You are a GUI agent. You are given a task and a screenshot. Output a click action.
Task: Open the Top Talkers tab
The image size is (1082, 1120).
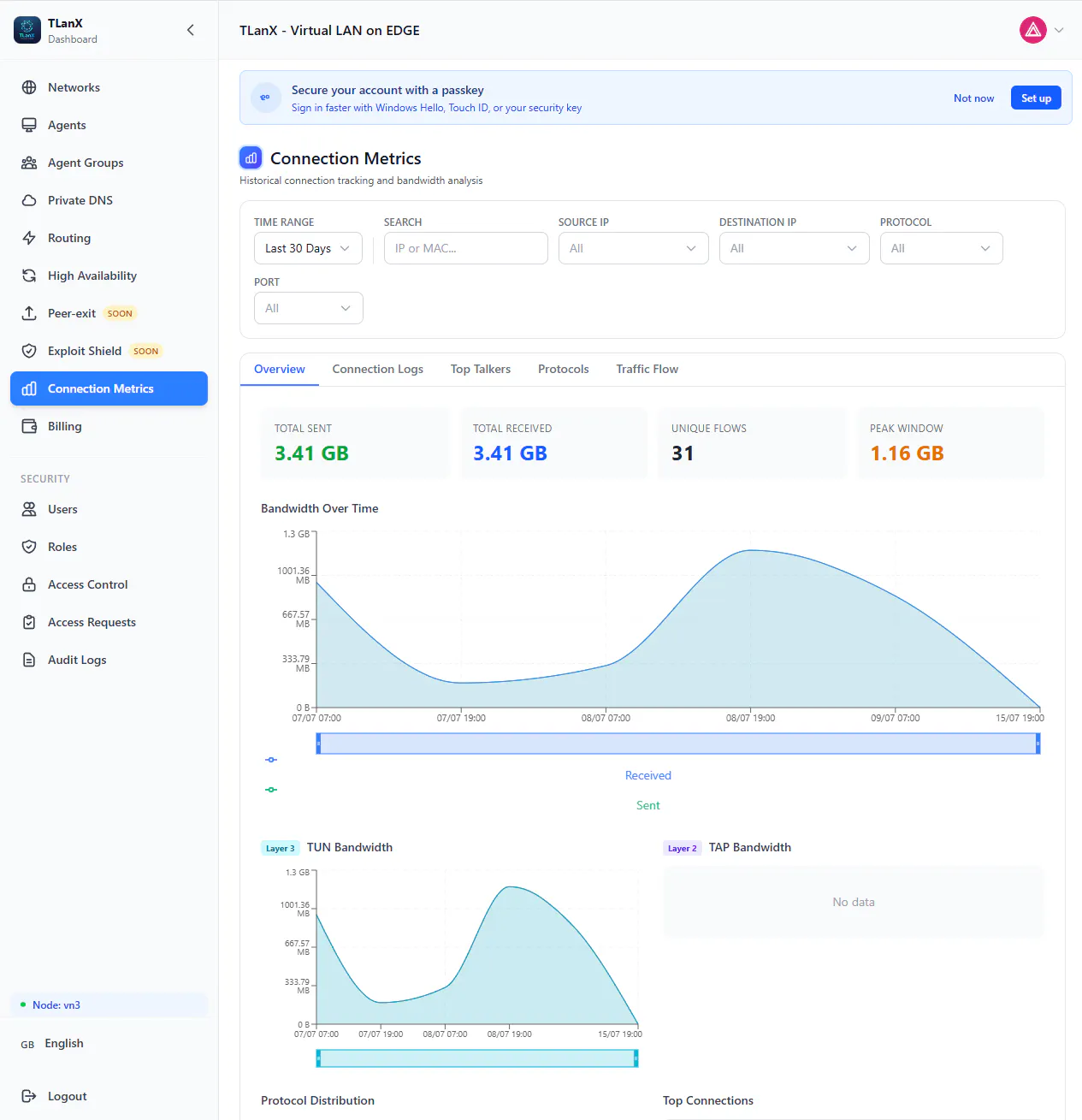481,369
